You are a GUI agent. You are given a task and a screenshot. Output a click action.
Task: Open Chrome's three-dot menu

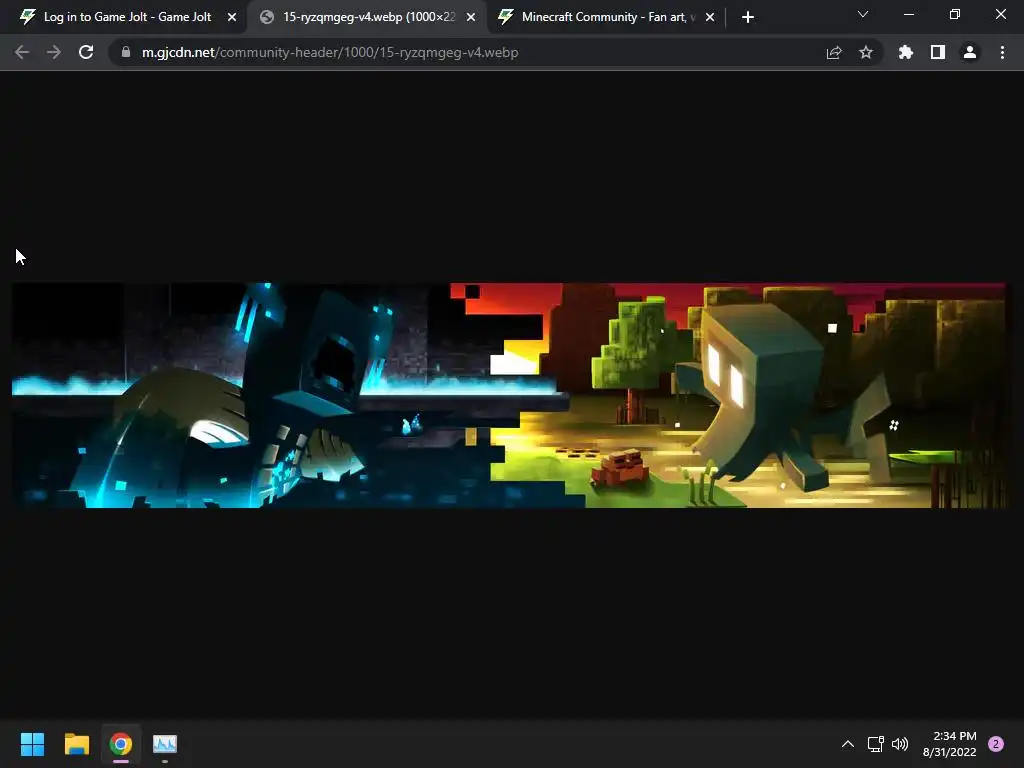click(1002, 52)
